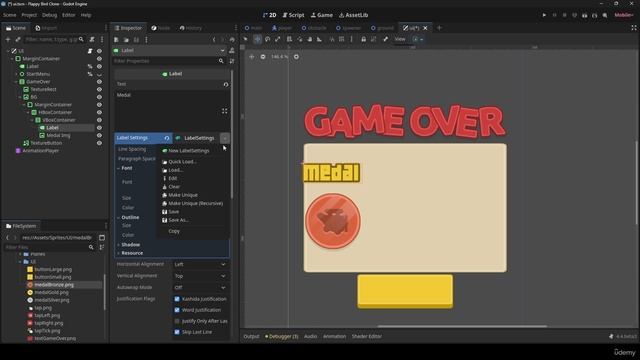
Task: Toggle visibility of the StartMenu node
Action: coord(99,74)
